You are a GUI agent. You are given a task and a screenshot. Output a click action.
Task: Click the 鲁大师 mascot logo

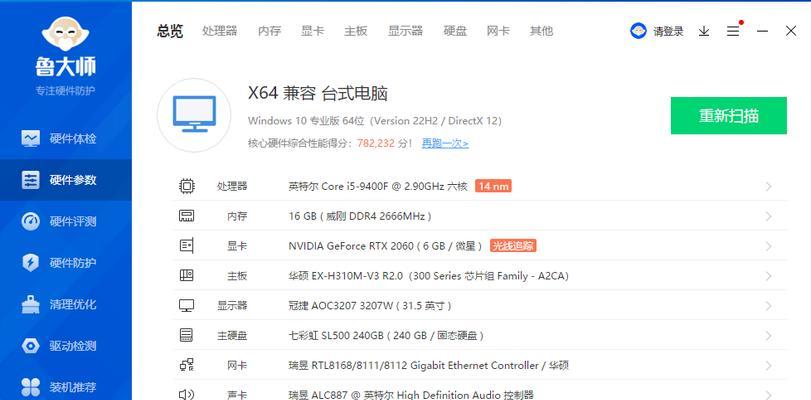[x=66, y=33]
